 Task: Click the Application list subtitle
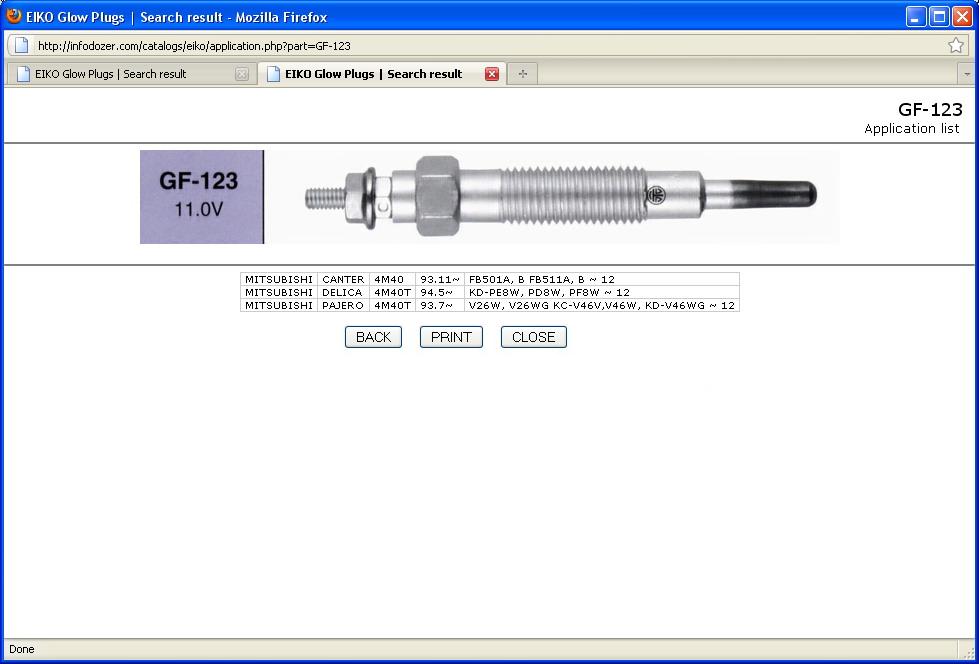[912, 129]
